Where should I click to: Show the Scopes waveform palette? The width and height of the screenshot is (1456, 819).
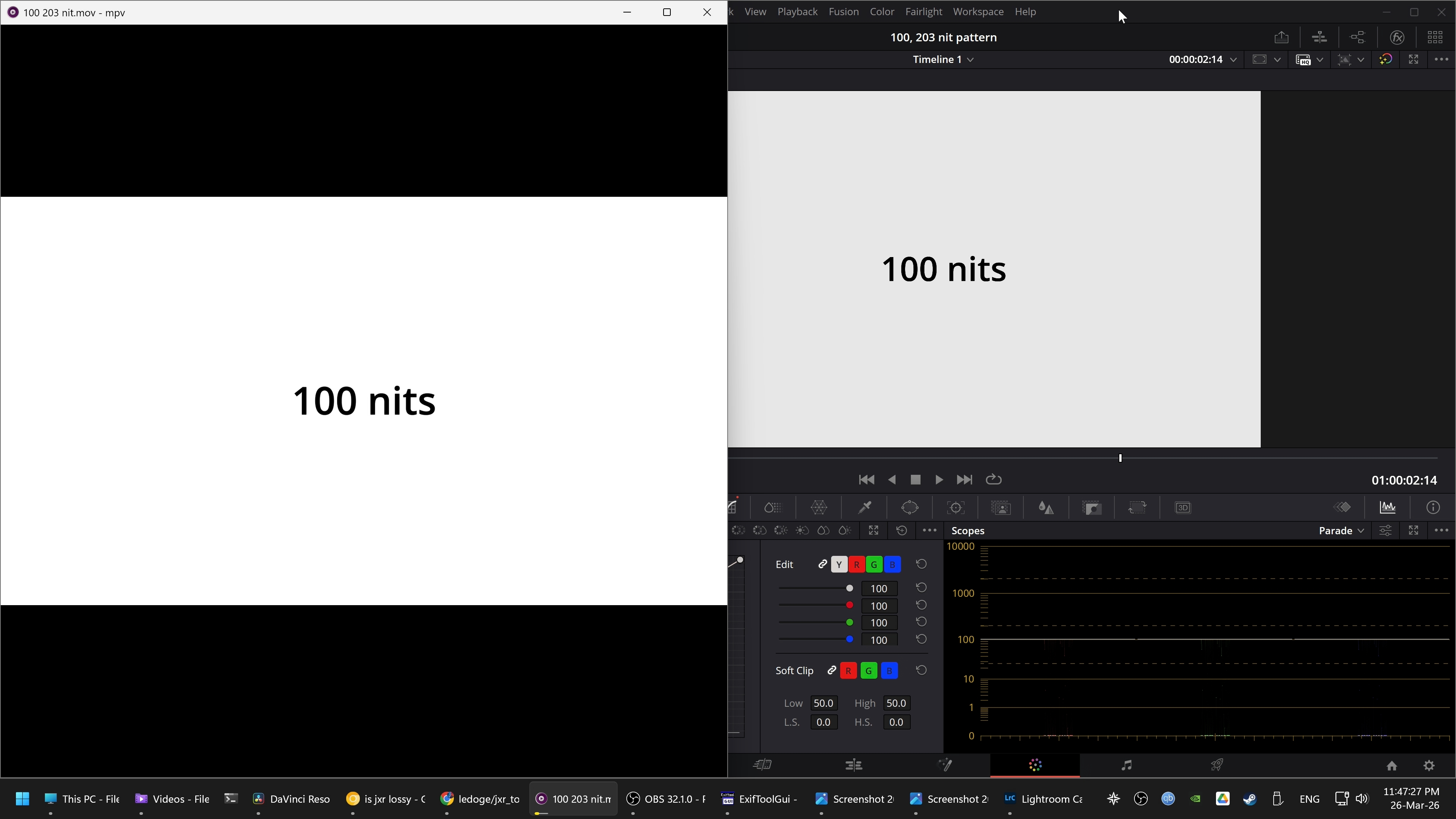click(x=1388, y=508)
